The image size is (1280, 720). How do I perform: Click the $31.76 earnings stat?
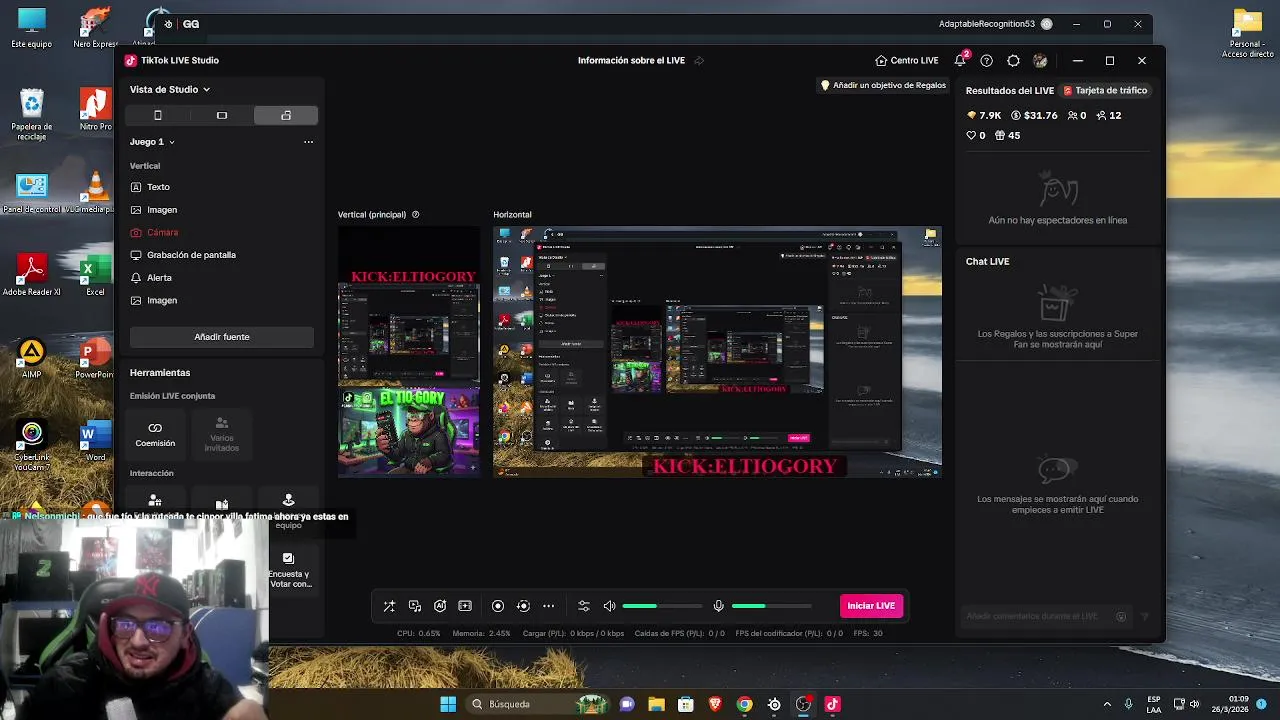(1034, 115)
